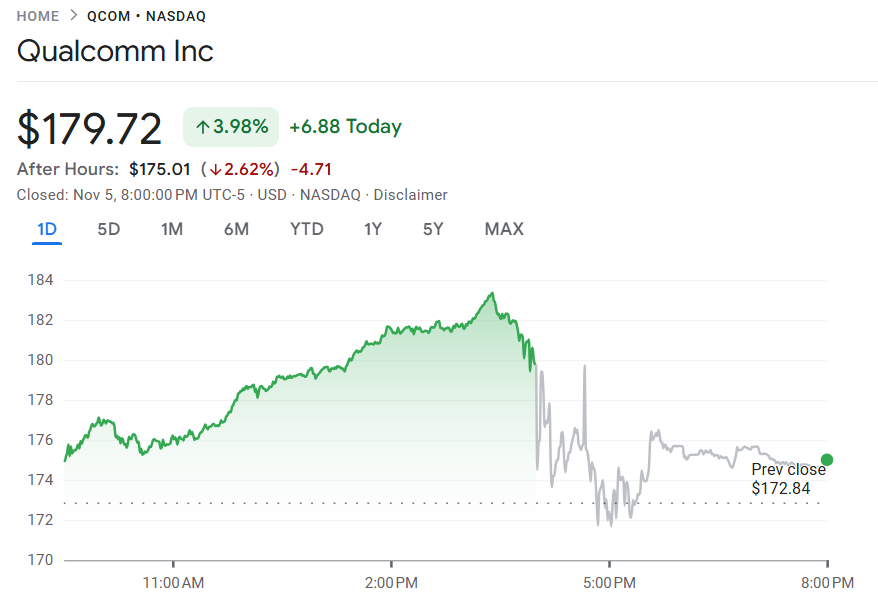Open the Disclaimer link
Image resolution: width=878 pixels, height=596 pixels.
pos(410,195)
